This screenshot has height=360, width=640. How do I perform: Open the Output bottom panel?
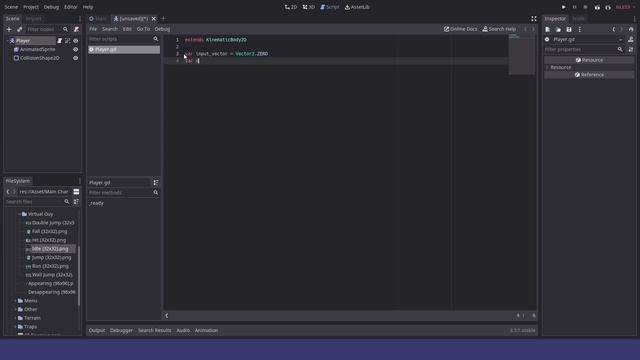(97, 330)
